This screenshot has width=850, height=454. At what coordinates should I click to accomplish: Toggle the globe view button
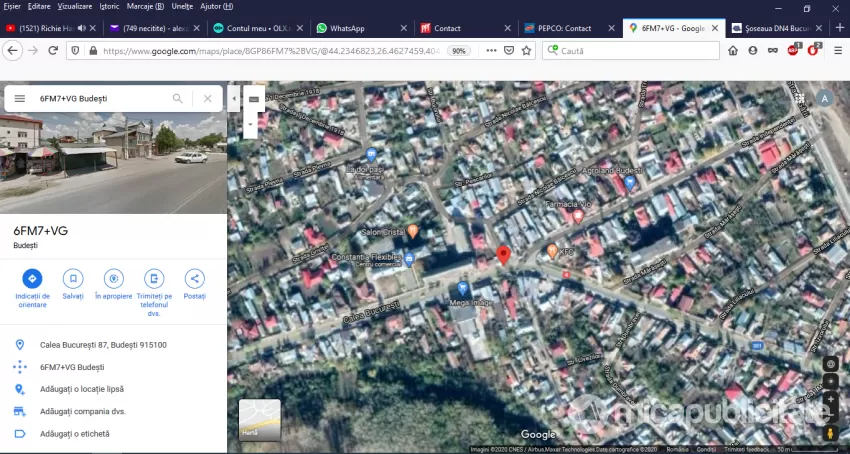(830, 364)
